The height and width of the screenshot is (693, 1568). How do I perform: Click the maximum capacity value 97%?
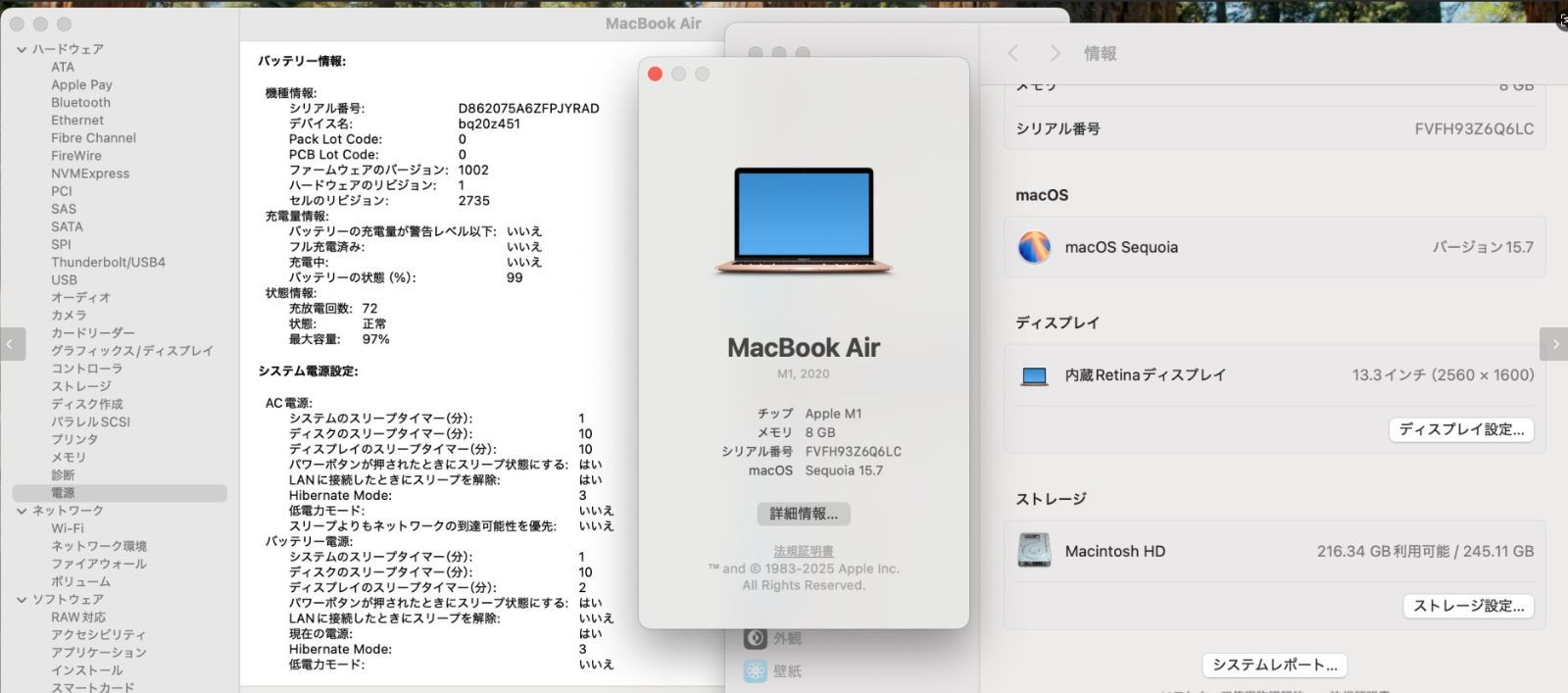pos(375,339)
